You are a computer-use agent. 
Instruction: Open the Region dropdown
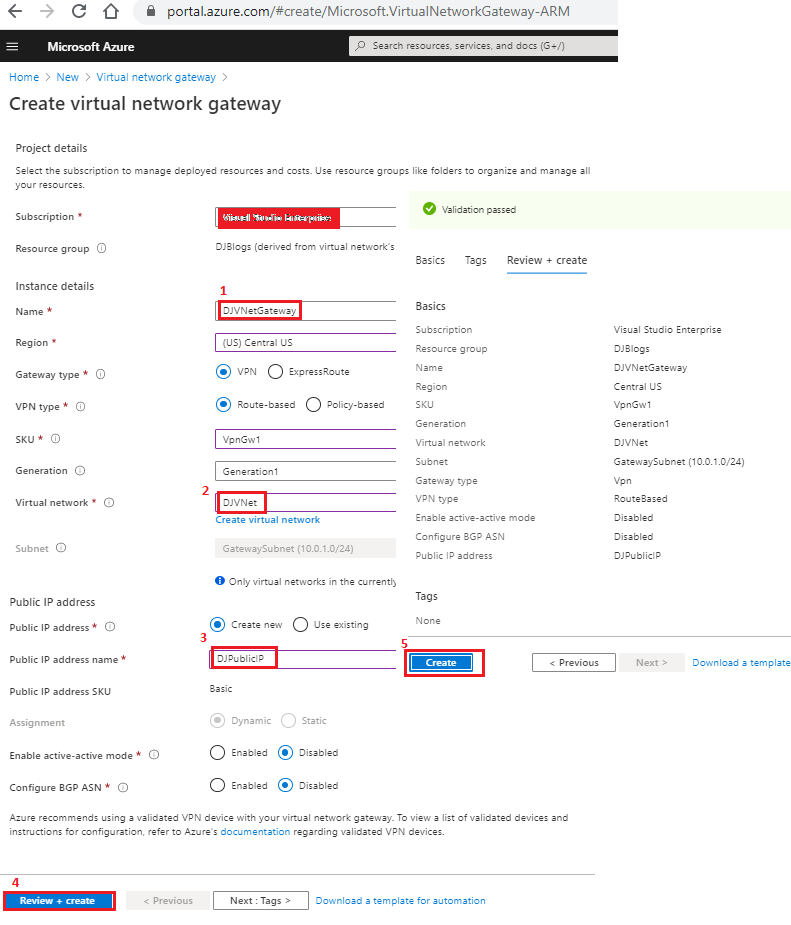[x=306, y=343]
